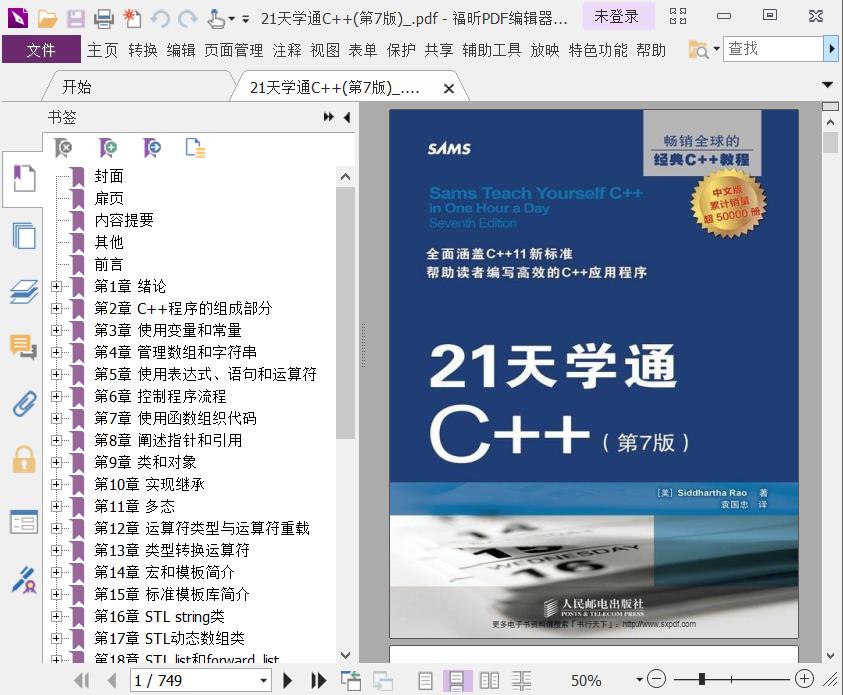The width and height of the screenshot is (843, 695).
Task: Delete bookmark icon in bookmarks panel
Action: point(63,147)
